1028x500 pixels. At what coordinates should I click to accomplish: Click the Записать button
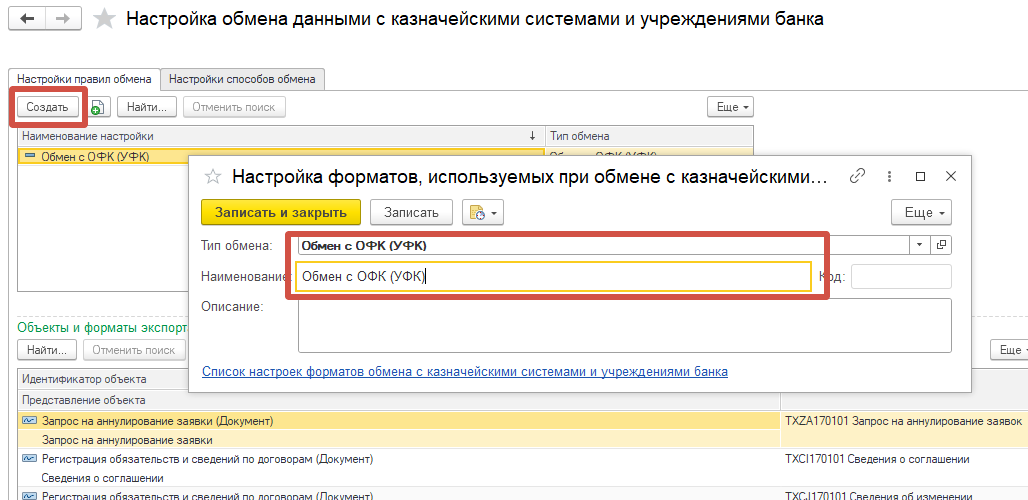pos(411,212)
